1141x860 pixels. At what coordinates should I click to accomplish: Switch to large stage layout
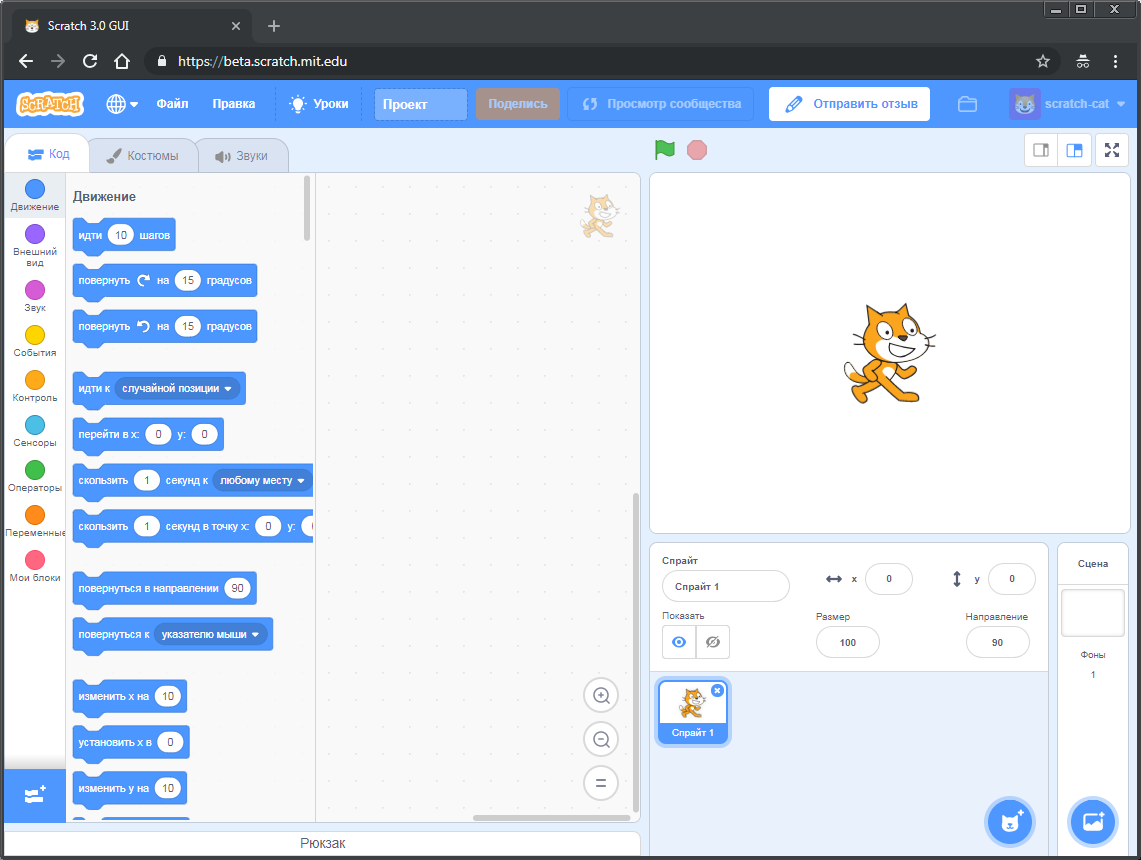pyautogui.click(x=1075, y=150)
